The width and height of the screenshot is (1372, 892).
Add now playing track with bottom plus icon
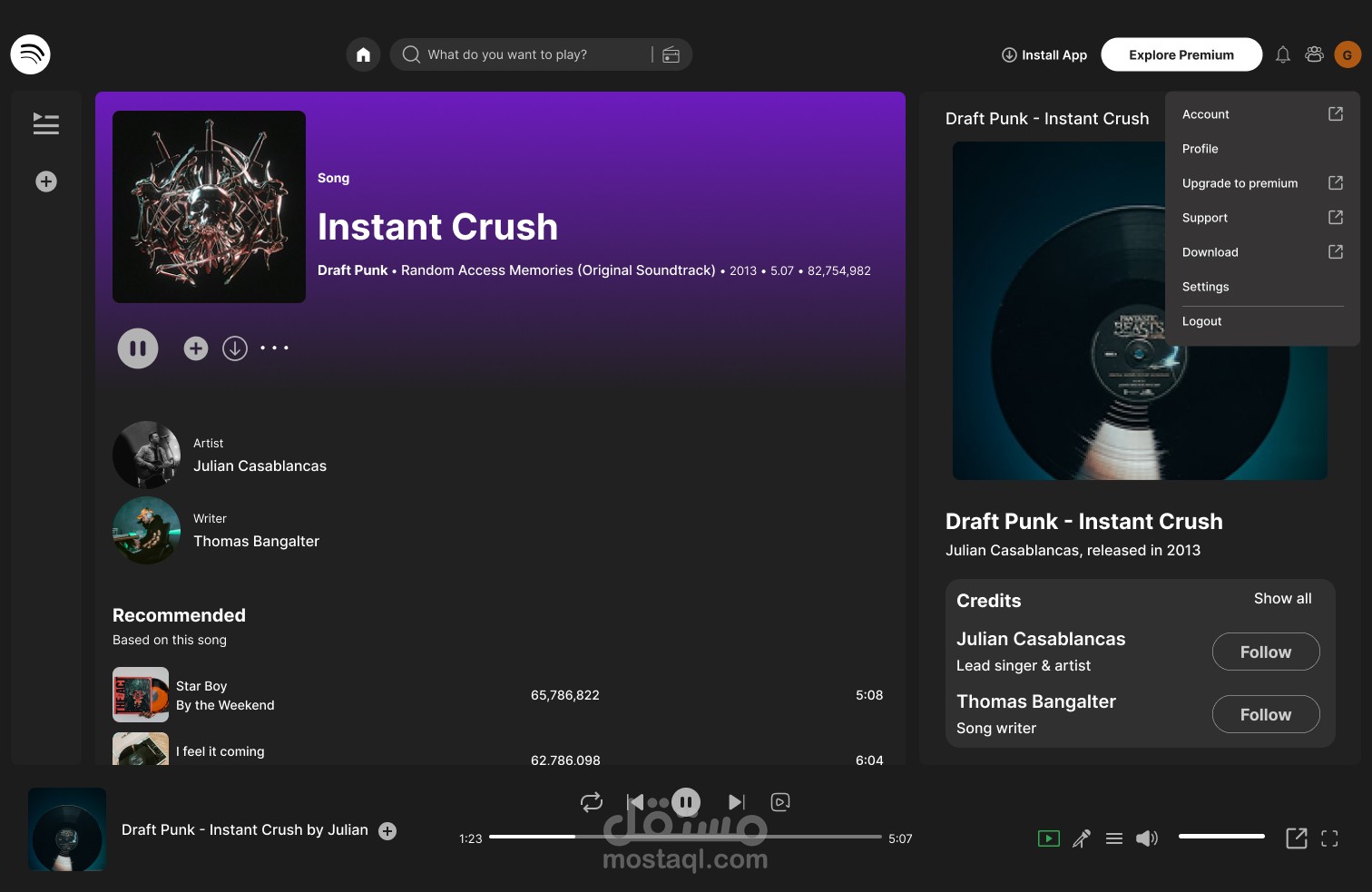click(x=387, y=831)
